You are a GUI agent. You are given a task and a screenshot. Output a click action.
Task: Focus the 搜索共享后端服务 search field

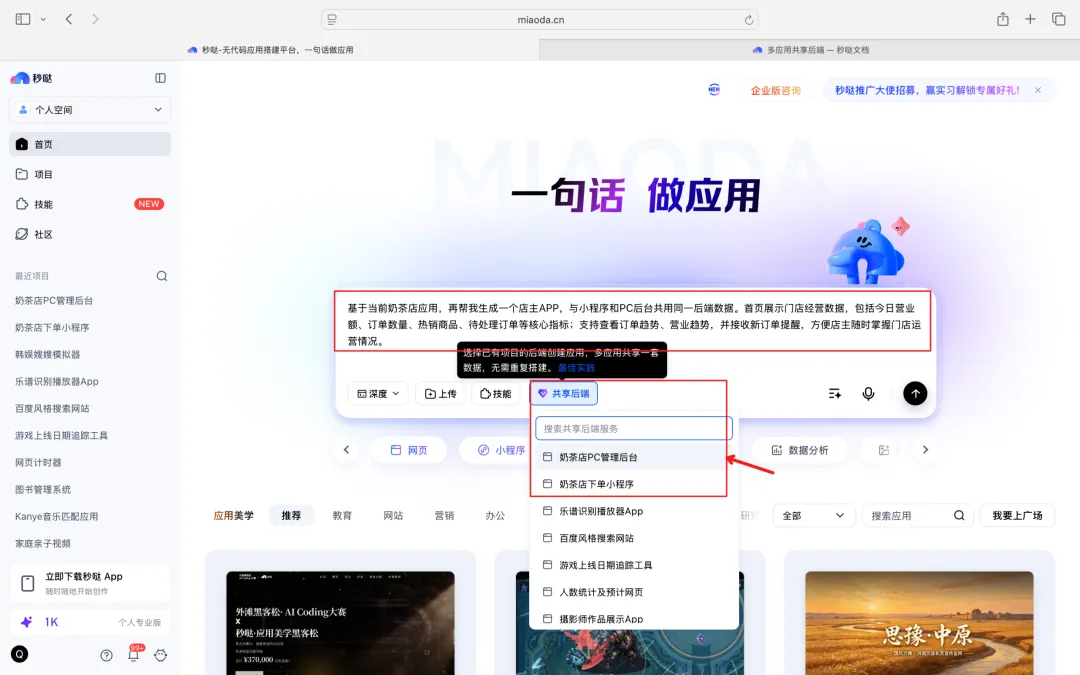tap(634, 428)
